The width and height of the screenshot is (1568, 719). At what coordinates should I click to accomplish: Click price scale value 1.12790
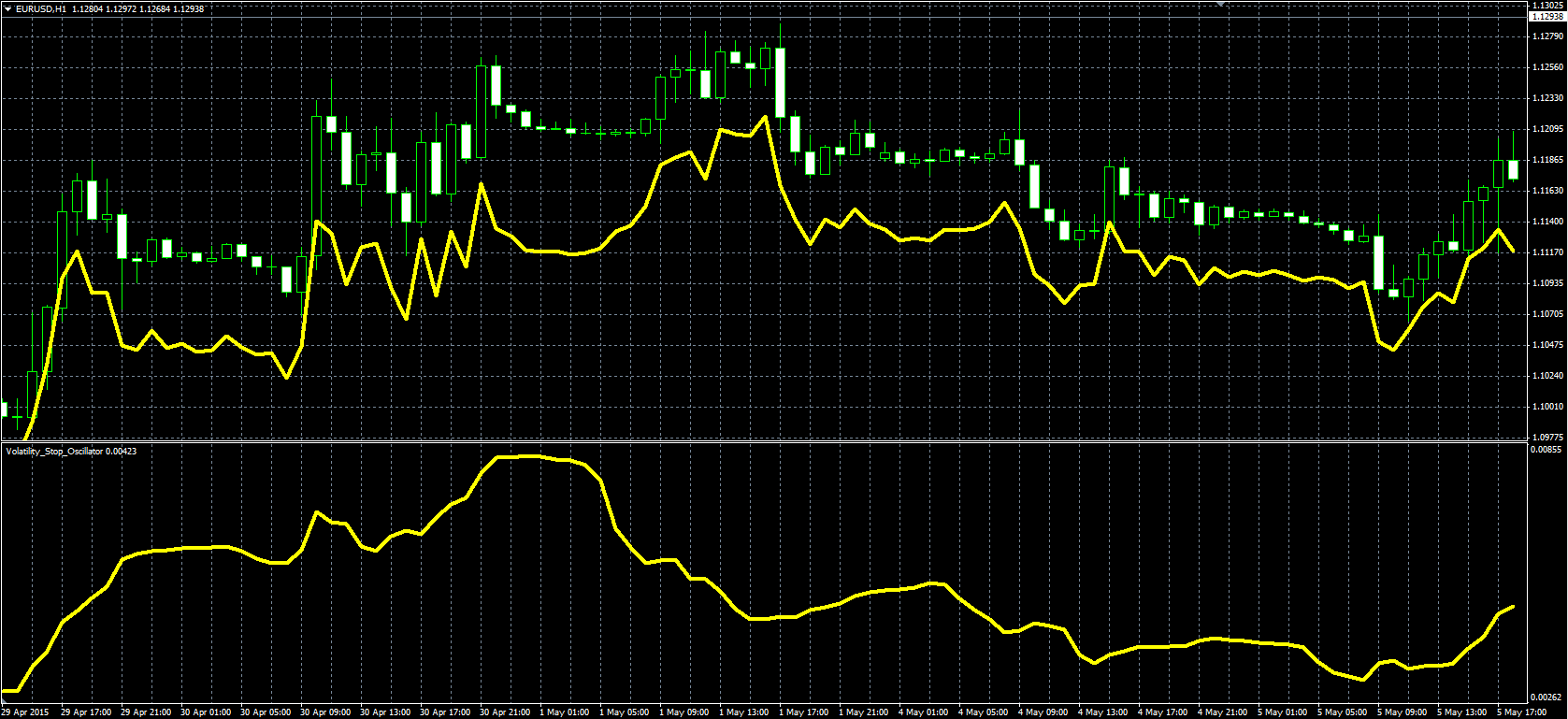[x=1547, y=36]
